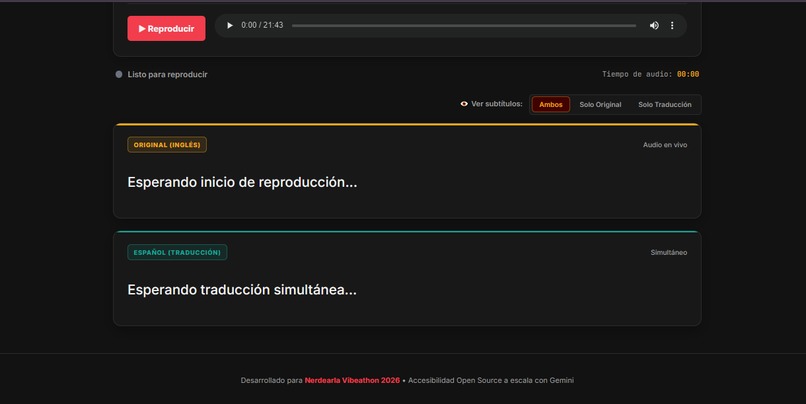Seek on the audio progress bar
Screen dimensions: 806x404
coord(464,25)
